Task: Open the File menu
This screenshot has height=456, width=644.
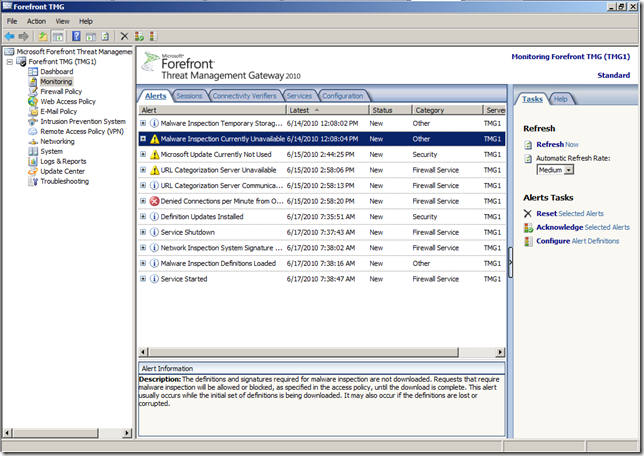Action: (12, 21)
